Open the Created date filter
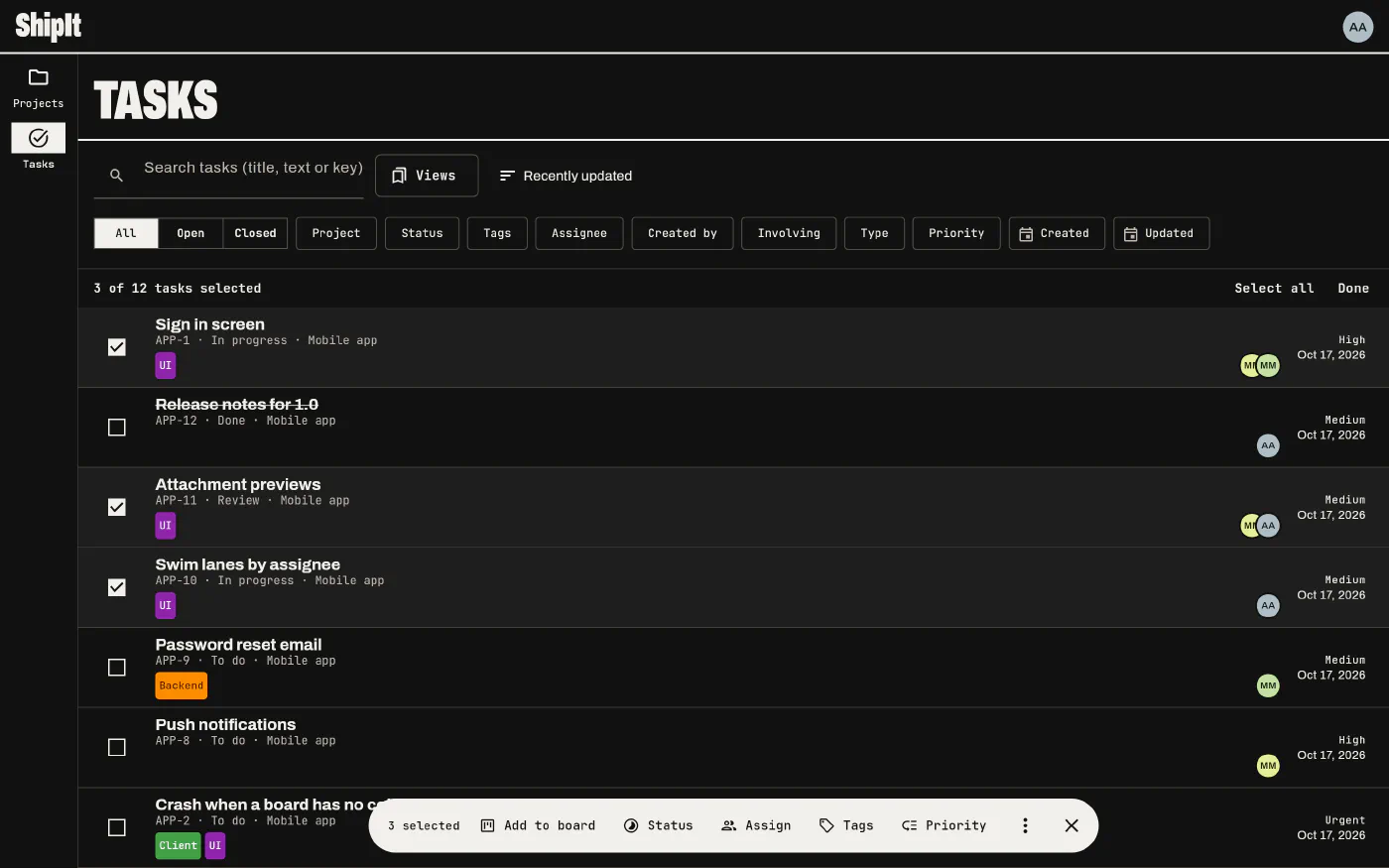This screenshot has height=868, width=1389. [x=1057, y=233]
